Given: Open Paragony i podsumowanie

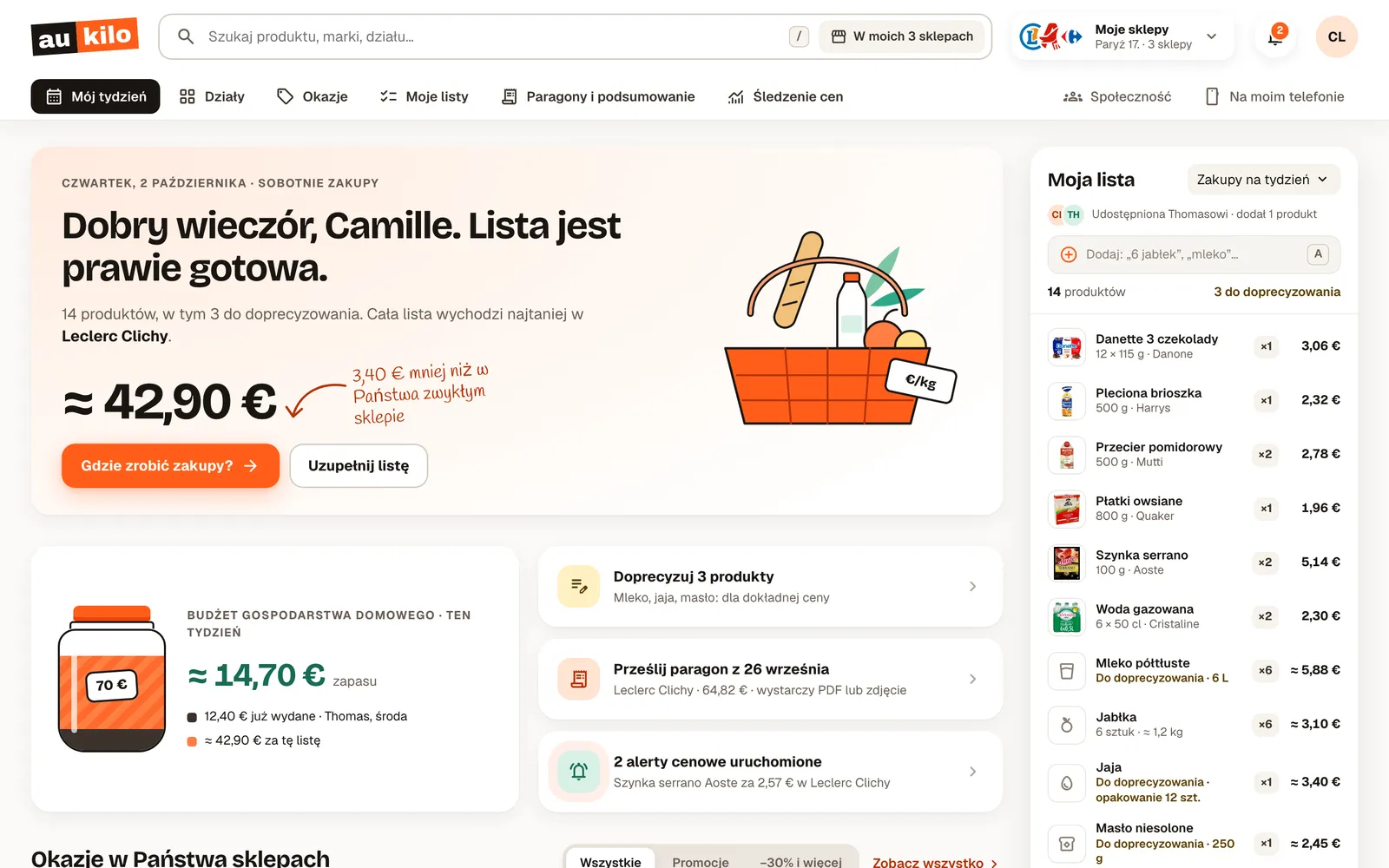Looking at the screenshot, I should [x=598, y=96].
